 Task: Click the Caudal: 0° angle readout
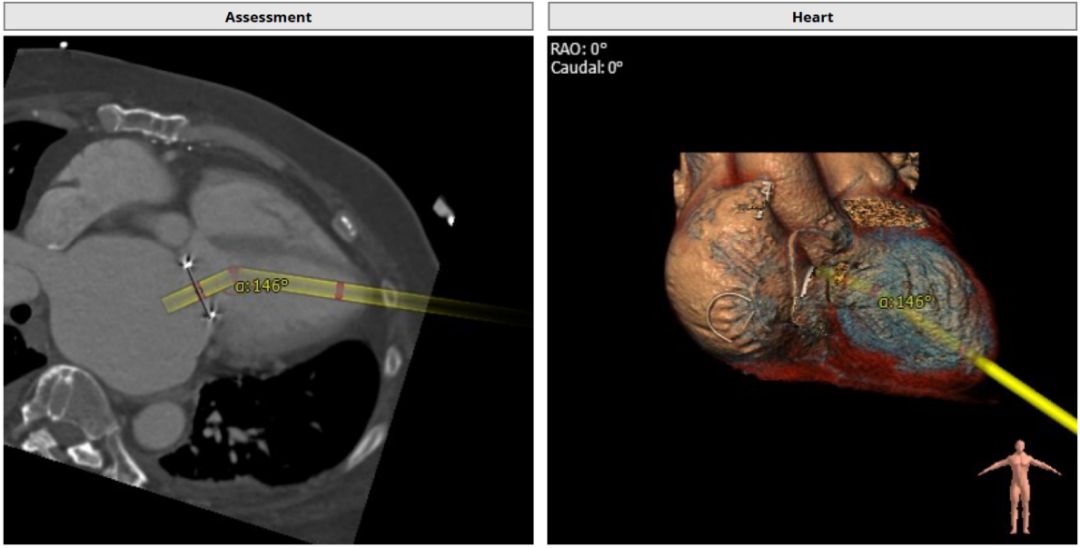pos(586,67)
